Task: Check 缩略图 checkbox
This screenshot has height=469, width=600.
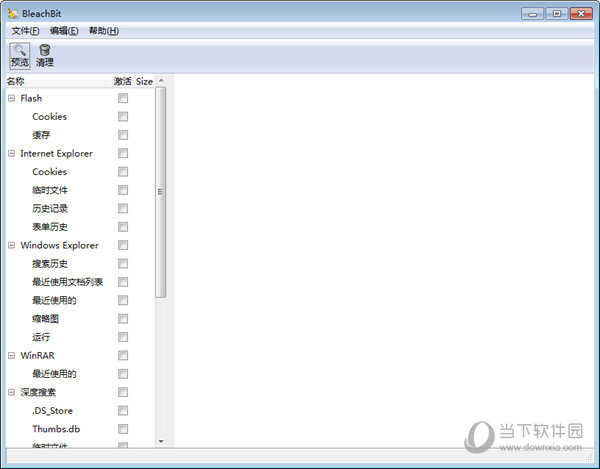Action: pyautogui.click(x=123, y=319)
